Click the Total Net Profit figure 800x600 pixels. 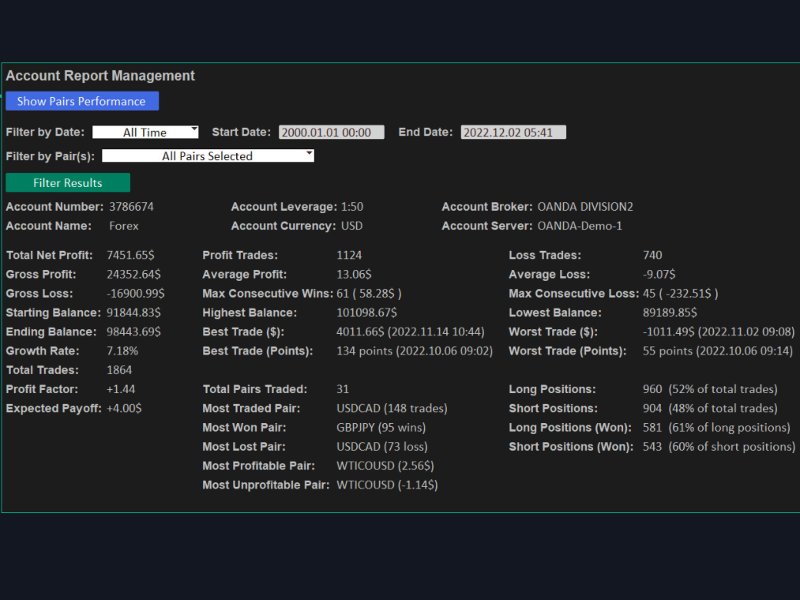tap(128, 255)
